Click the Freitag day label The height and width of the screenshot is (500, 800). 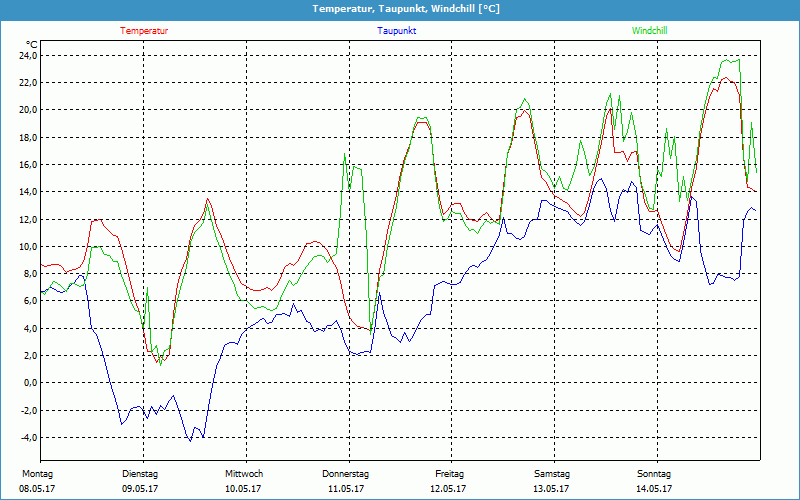[449, 474]
